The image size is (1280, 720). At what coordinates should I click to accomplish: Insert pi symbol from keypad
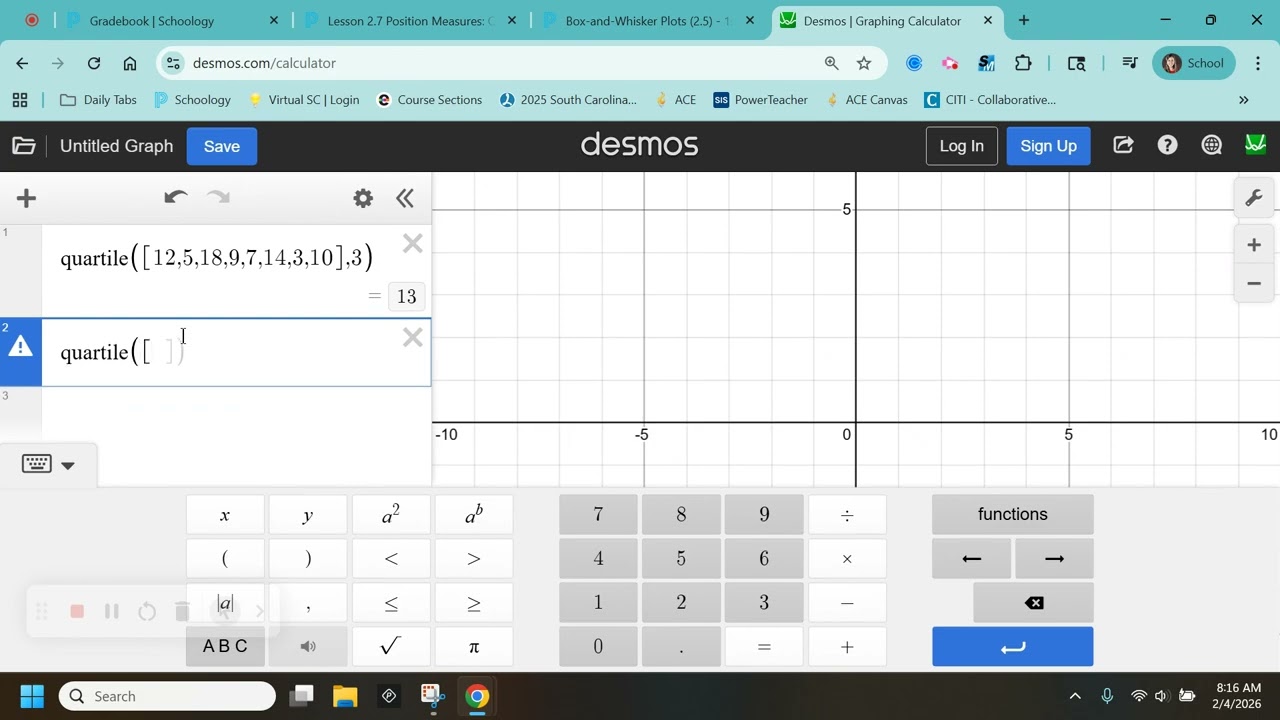(x=474, y=646)
